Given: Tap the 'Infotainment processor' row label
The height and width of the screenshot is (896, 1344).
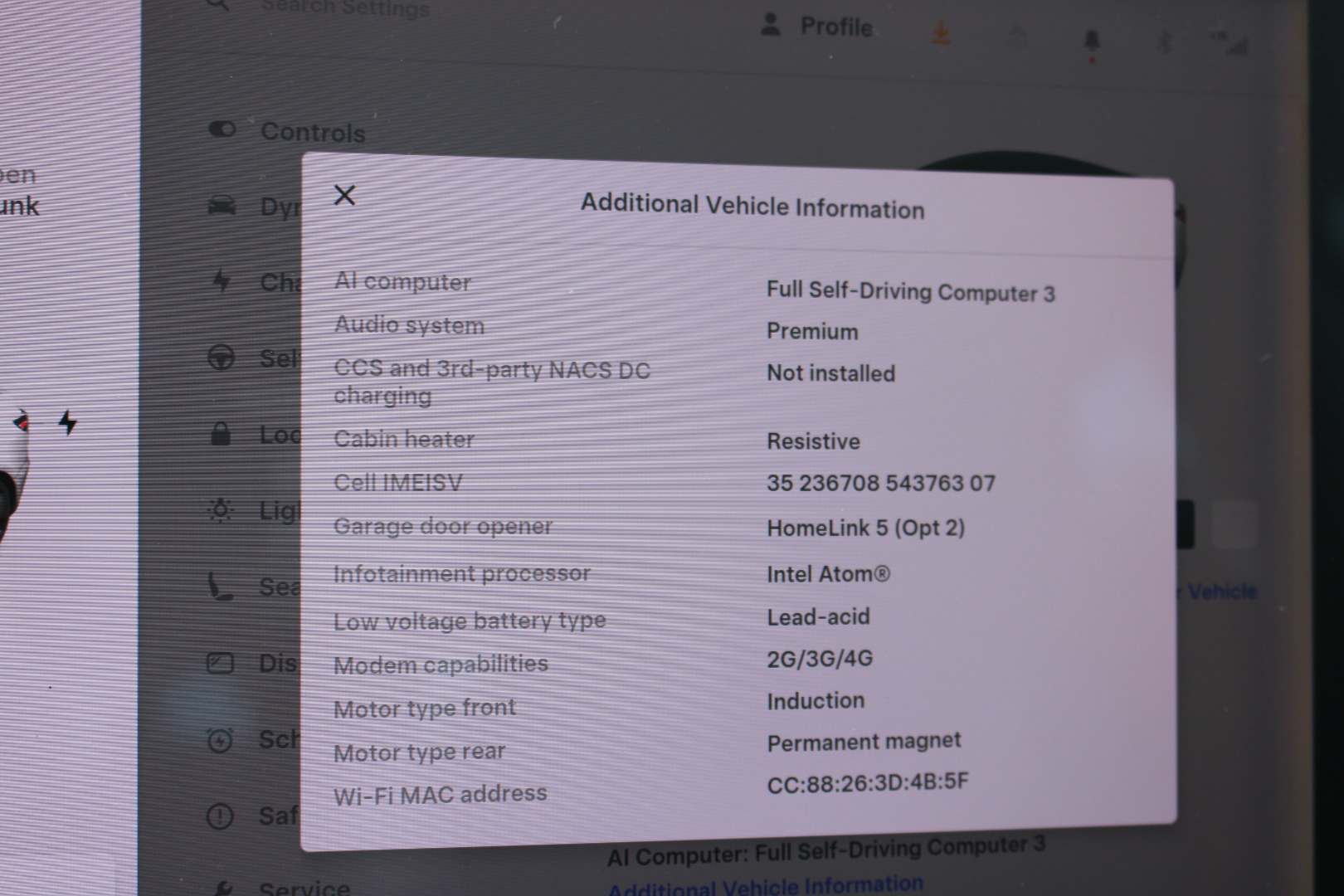Looking at the screenshot, I should tap(462, 573).
